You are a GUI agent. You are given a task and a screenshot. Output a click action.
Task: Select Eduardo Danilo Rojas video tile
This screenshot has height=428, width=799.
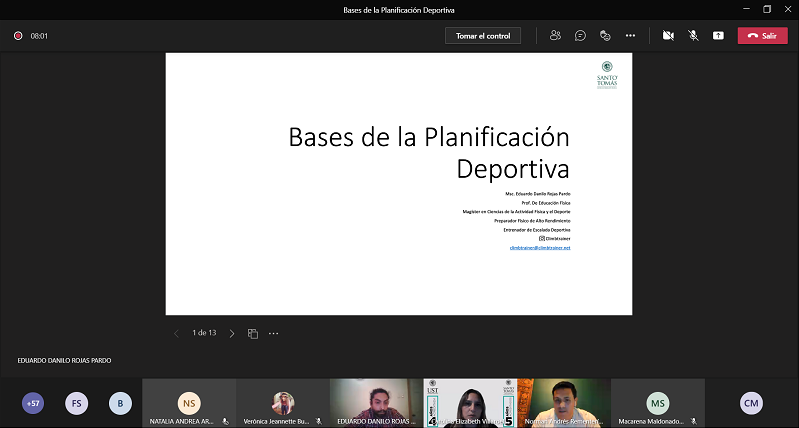coord(377,403)
